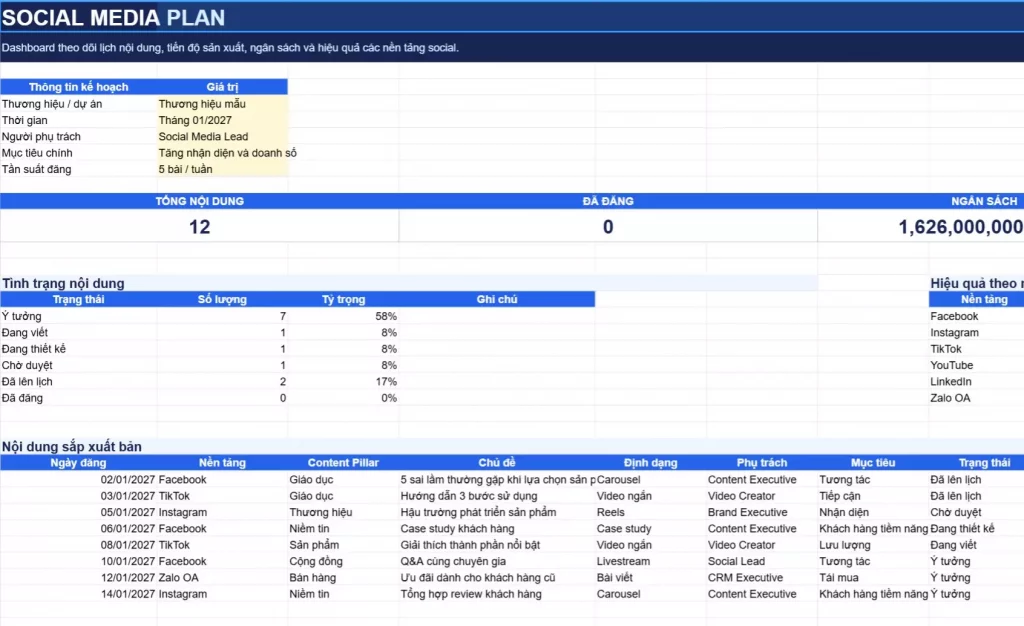
Task: Select the 'Ngày đăng' column header
Action: pos(78,462)
